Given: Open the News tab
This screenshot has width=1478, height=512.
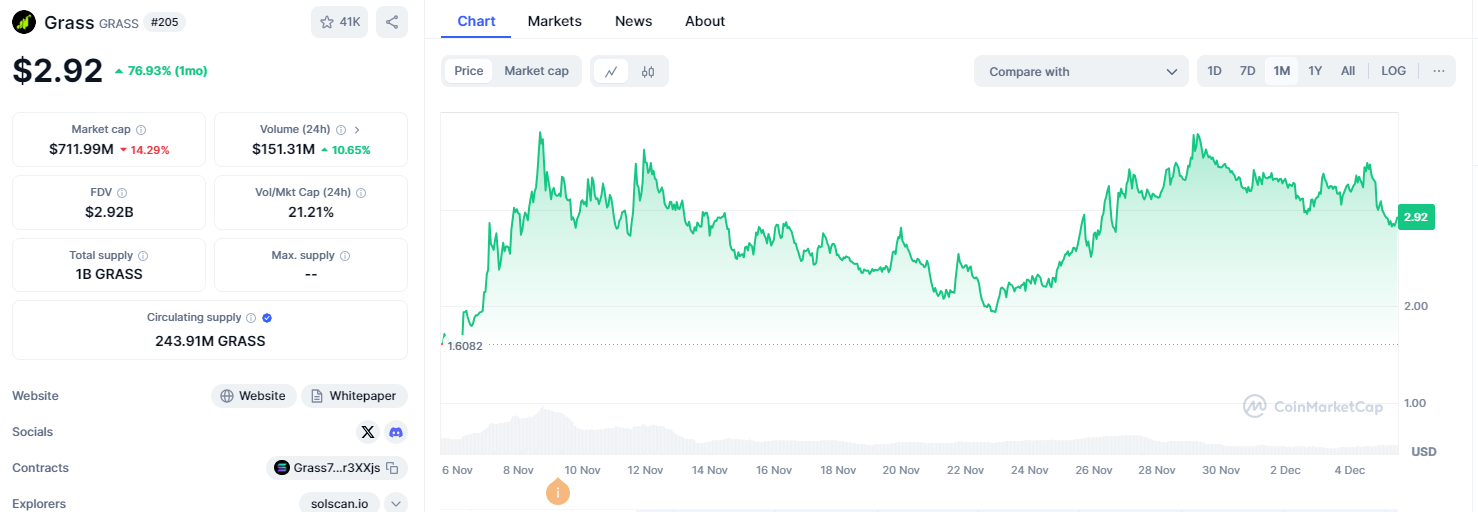Looking at the screenshot, I should [633, 21].
